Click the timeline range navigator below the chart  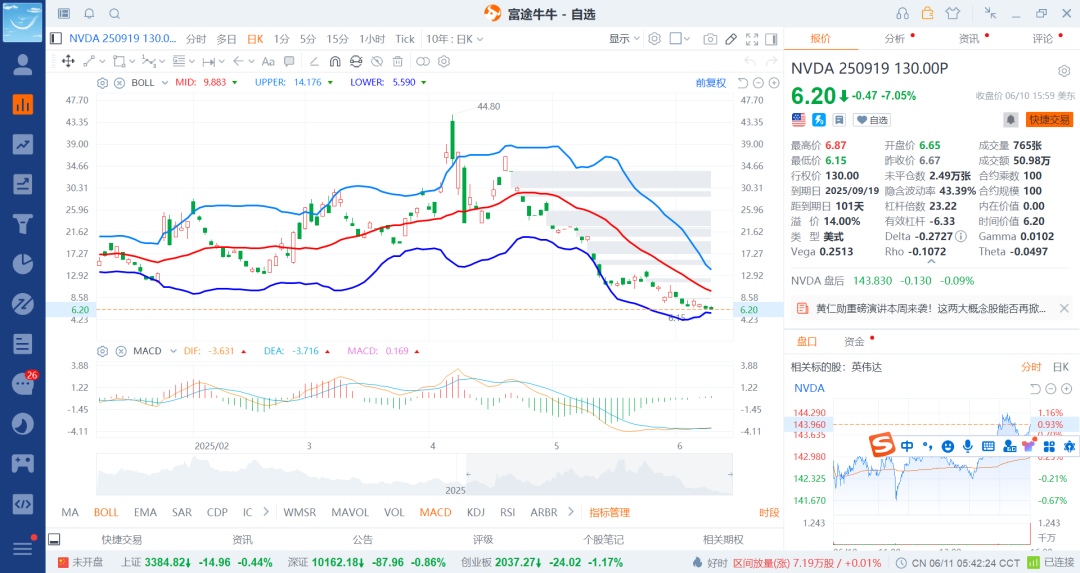coord(415,473)
